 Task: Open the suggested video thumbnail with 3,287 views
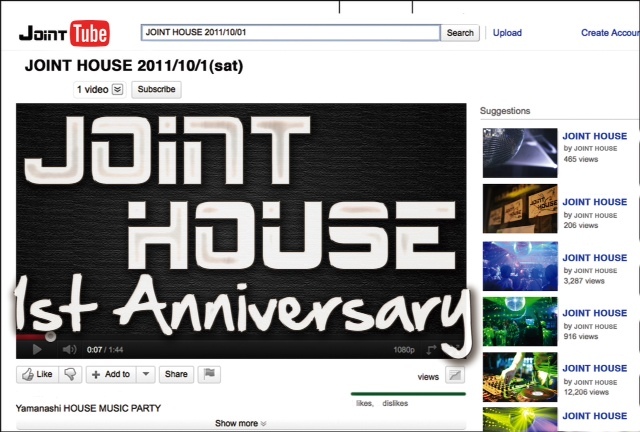coord(518,265)
